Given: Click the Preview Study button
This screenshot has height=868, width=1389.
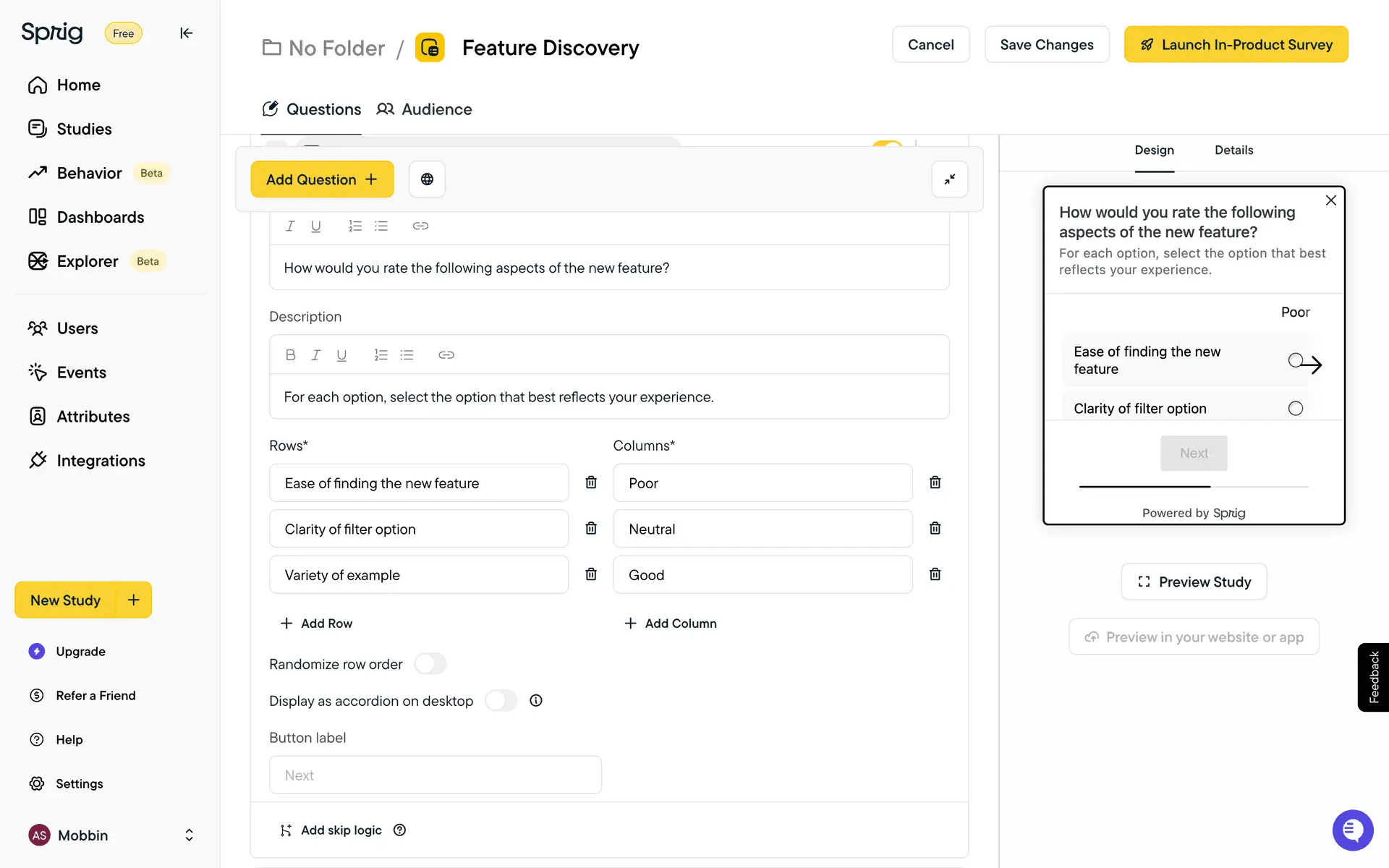Looking at the screenshot, I should (x=1194, y=582).
